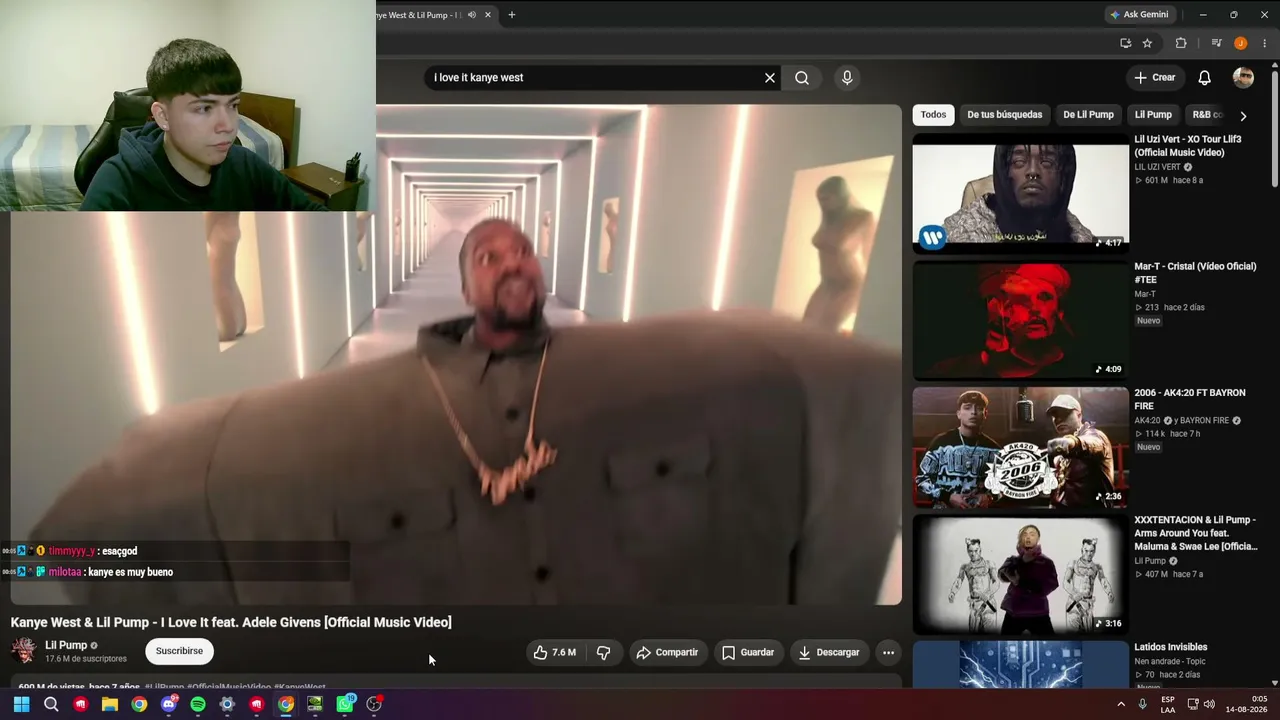Clear the YouTube search box text
The image size is (1280, 720).
pos(770,78)
